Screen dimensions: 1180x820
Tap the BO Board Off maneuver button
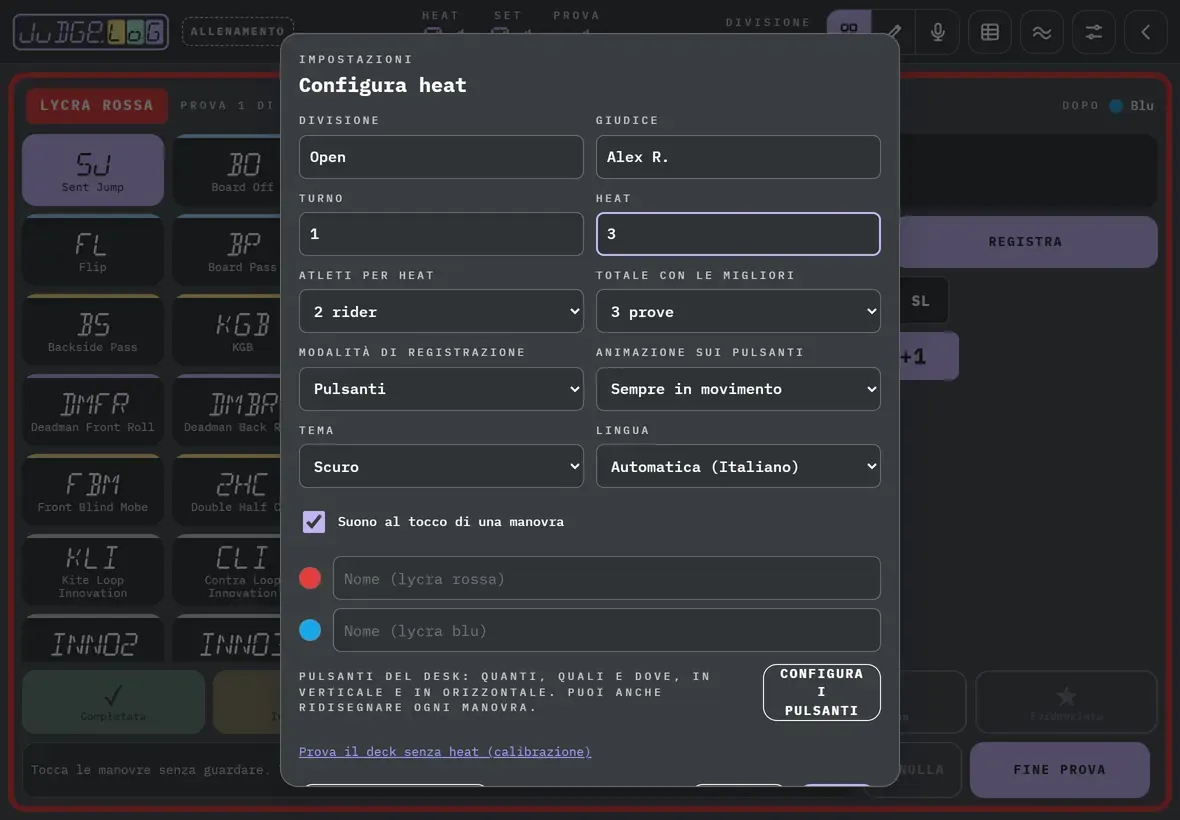pyautogui.click(x=227, y=170)
